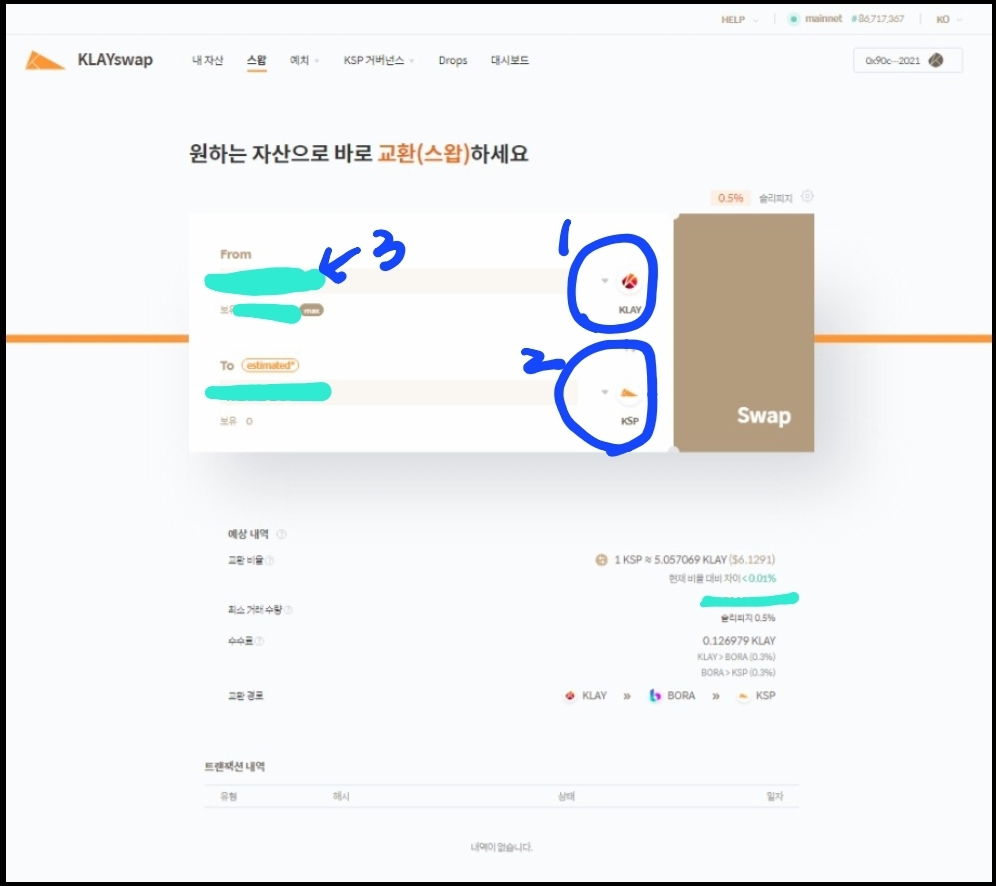Click help icon next to 교환 비율

[269, 560]
